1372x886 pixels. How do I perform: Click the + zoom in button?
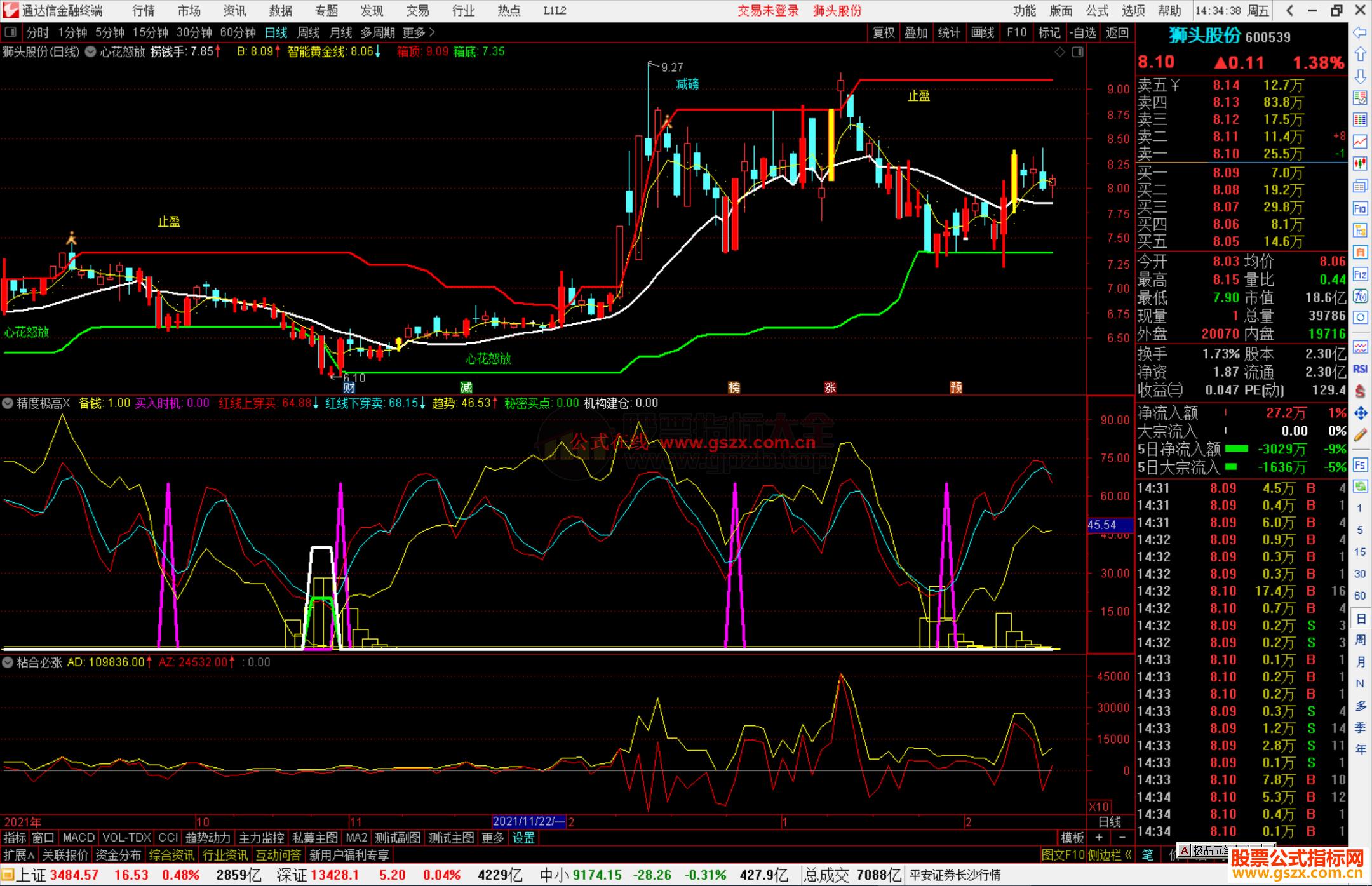click(1098, 838)
